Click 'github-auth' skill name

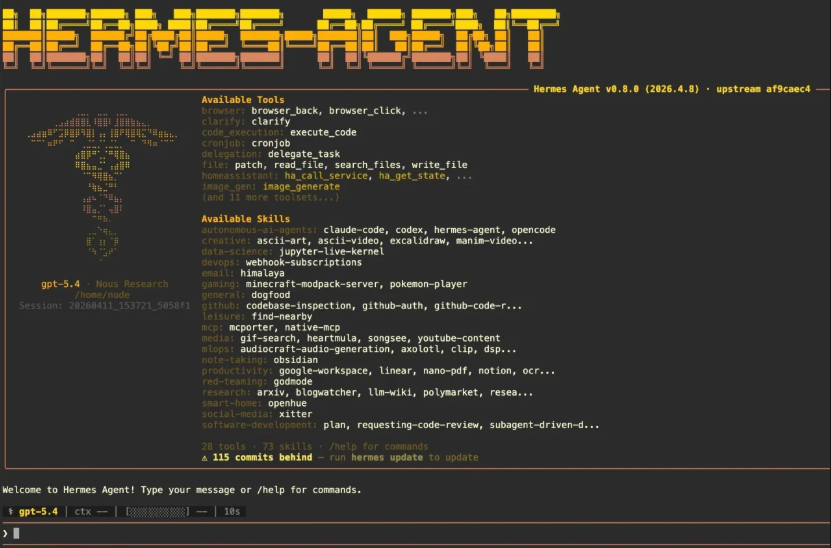(392, 306)
